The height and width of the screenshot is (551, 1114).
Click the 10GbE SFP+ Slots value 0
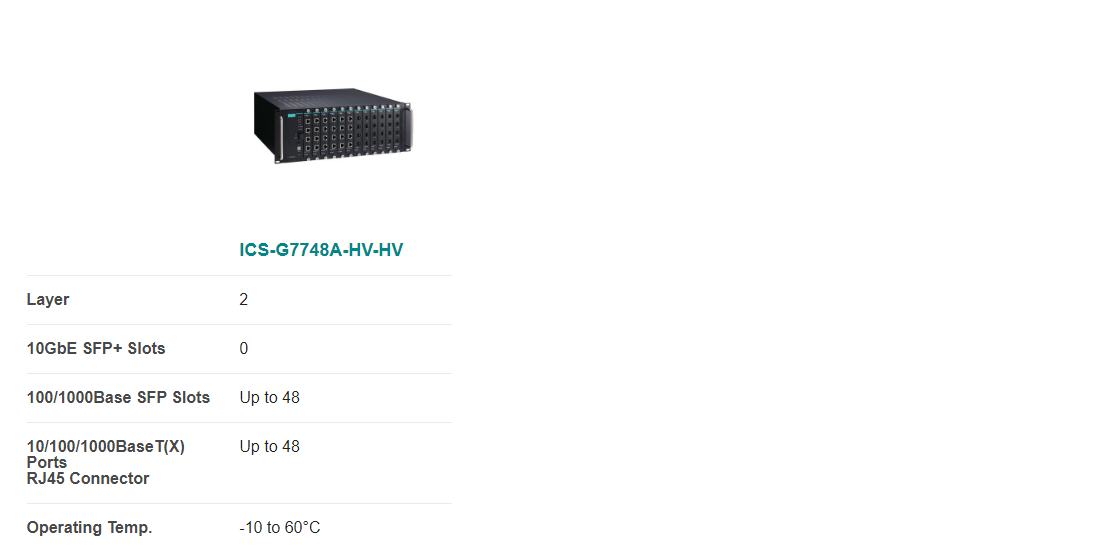click(x=244, y=349)
